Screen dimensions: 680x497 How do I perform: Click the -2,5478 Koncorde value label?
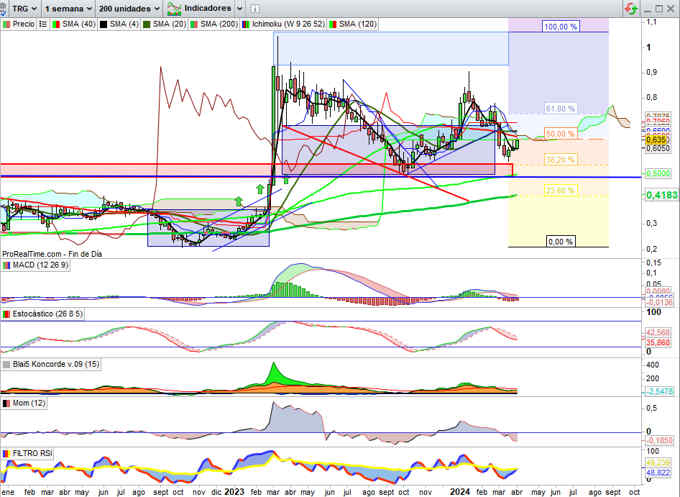(660, 392)
